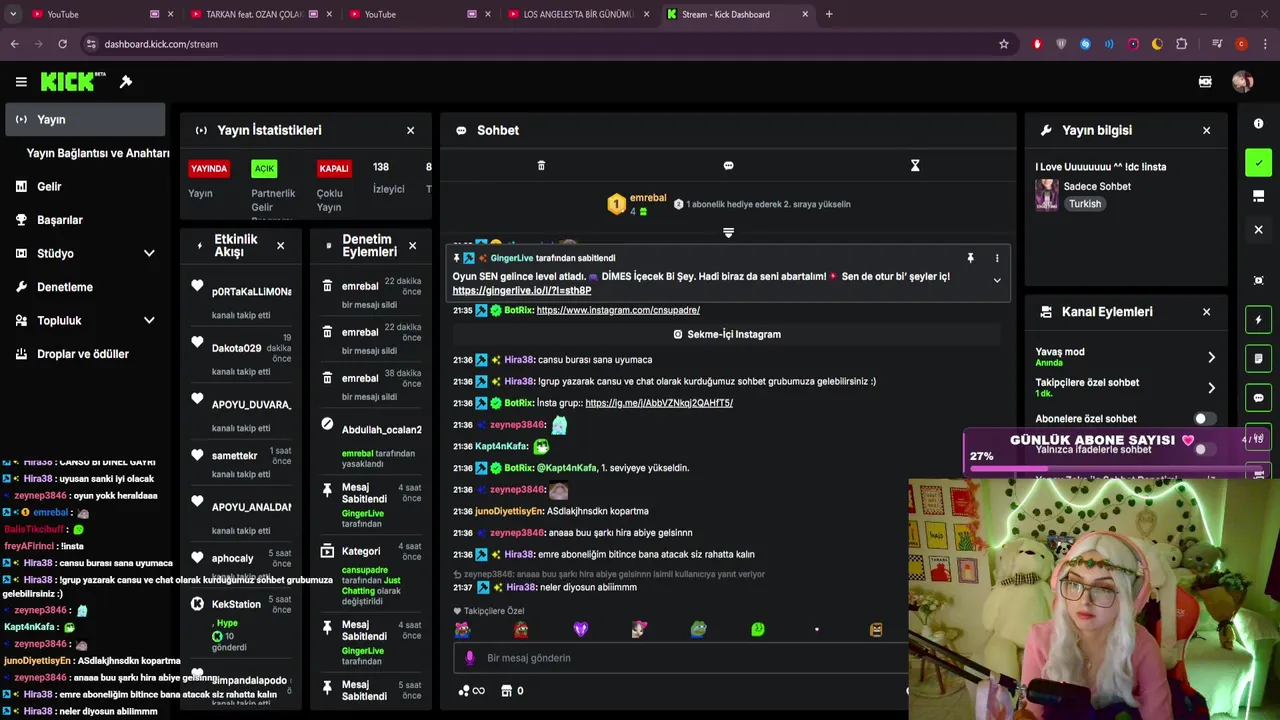Click the green checkmark button in right rail
Image resolution: width=1280 pixels, height=720 pixels.
[x=1258, y=163]
